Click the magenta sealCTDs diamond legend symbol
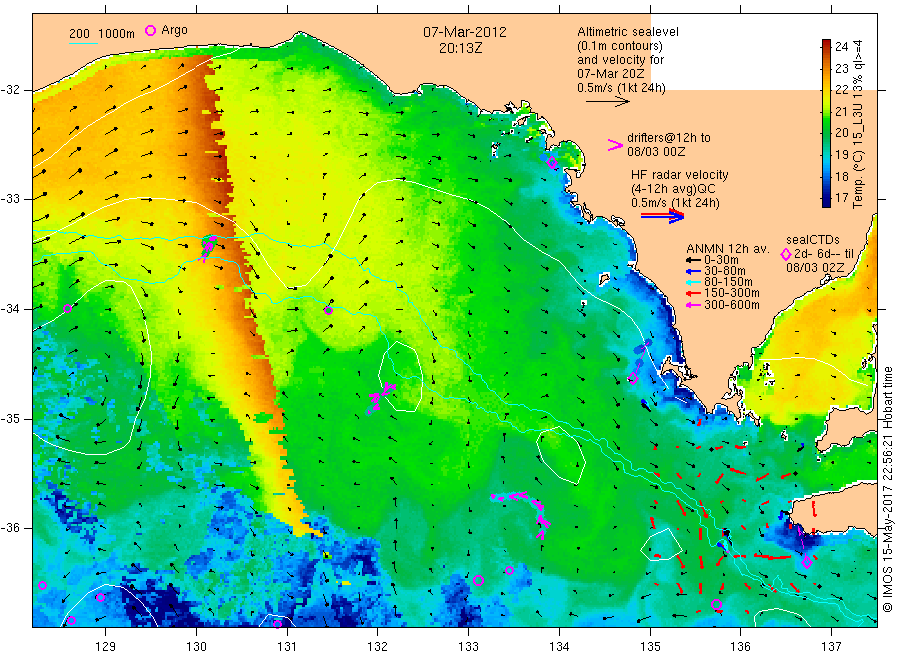 786,254
